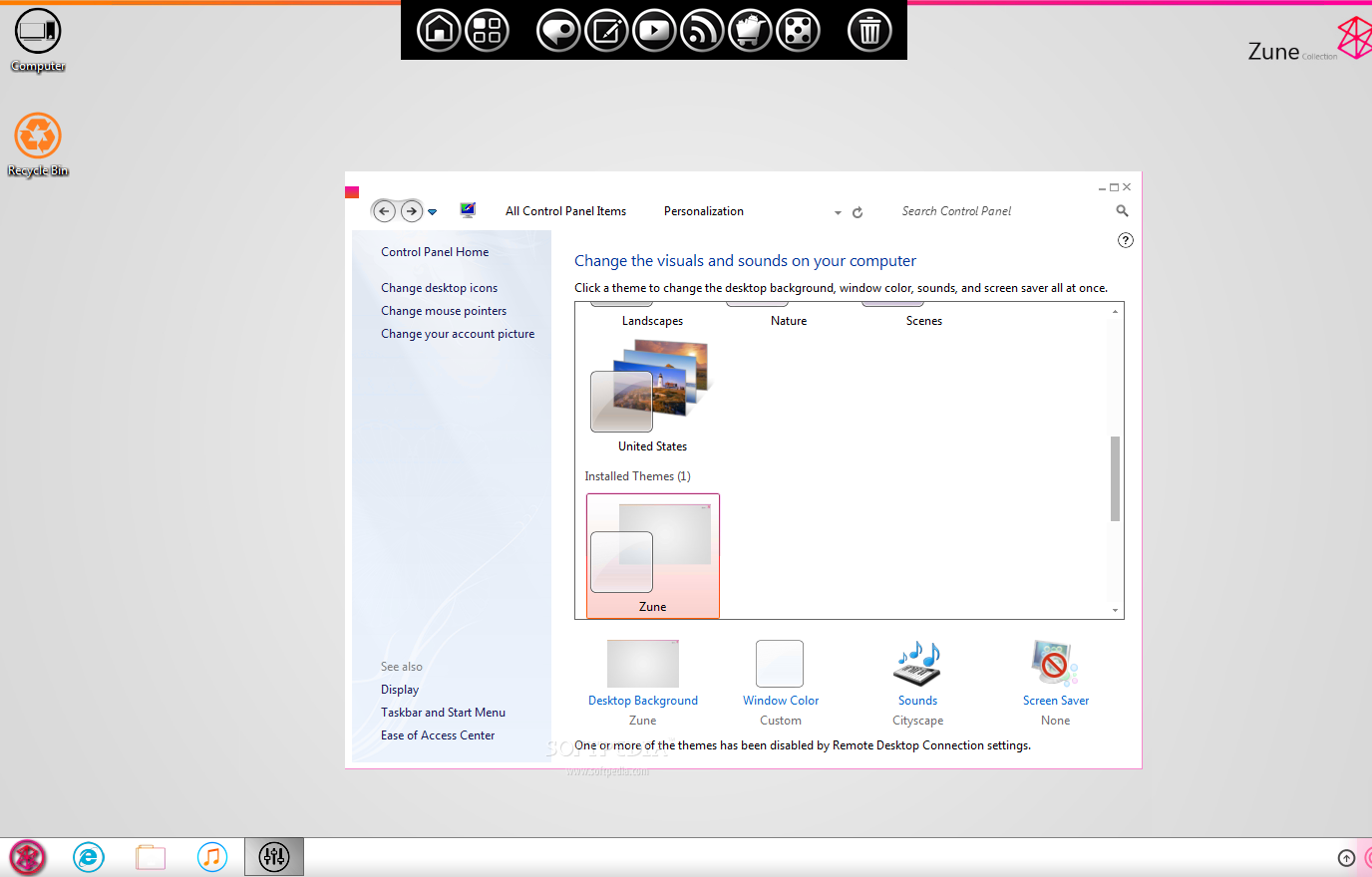Click the Sounds link label
This screenshot has height=877, width=1372.
click(x=917, y=701)
